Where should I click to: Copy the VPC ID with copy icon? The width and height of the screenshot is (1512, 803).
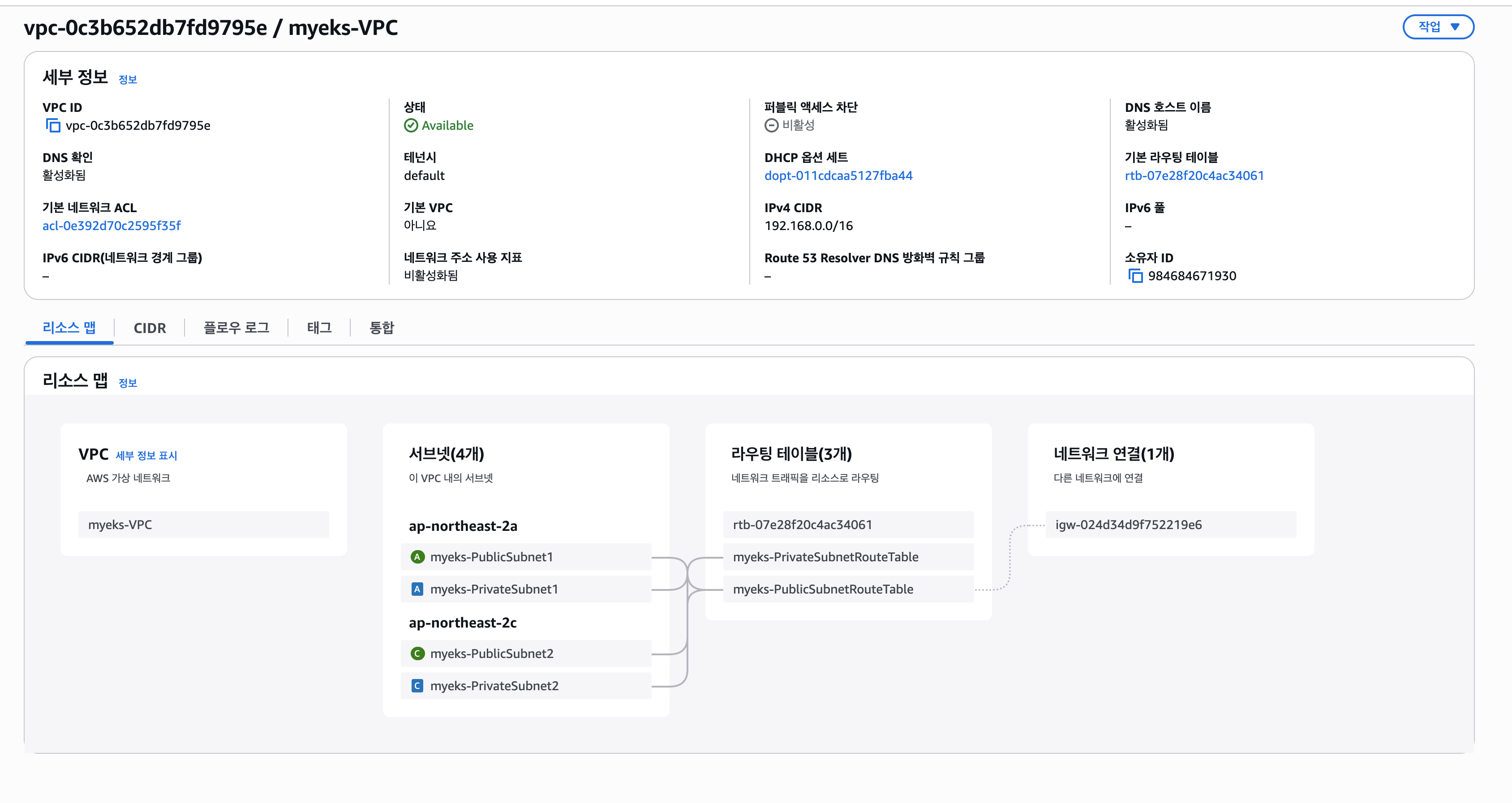click(53, 125)
